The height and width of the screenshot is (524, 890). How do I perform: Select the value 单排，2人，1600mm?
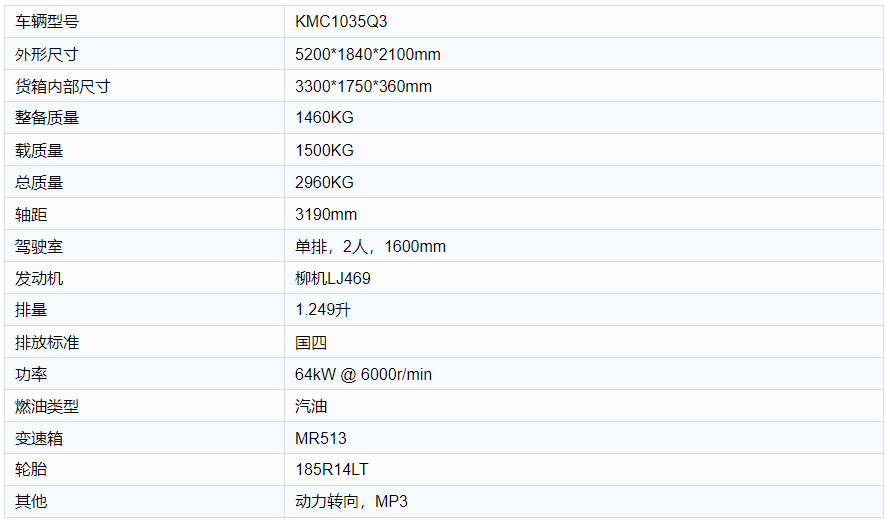tap(370, 246)
